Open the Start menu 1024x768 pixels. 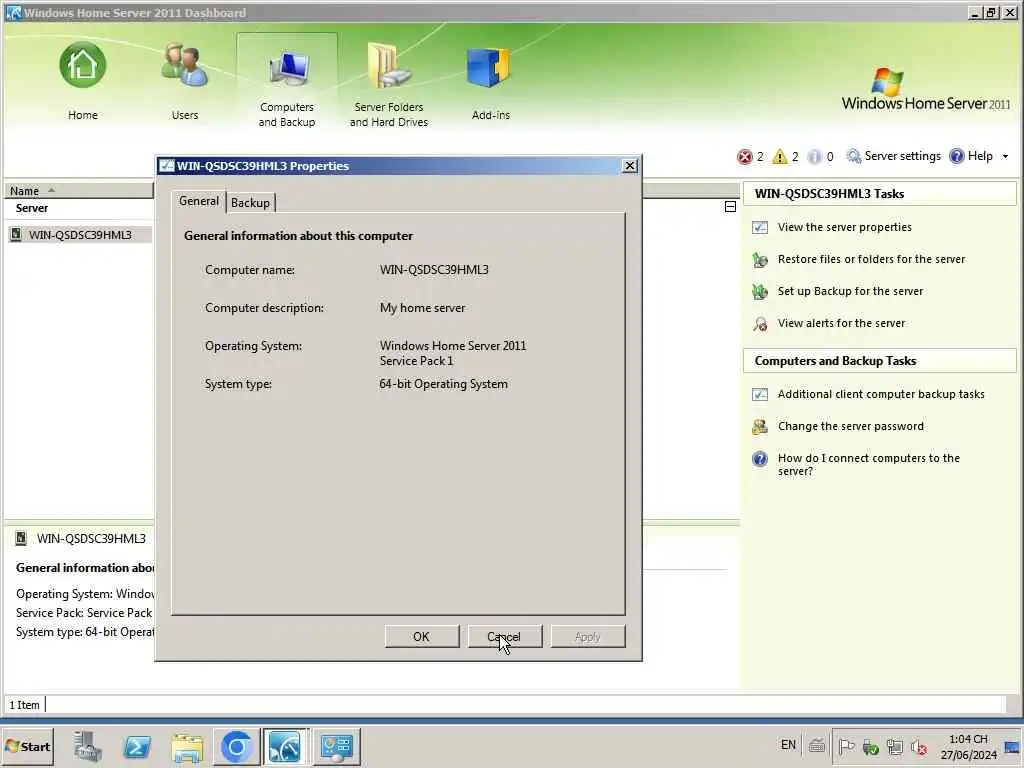27,746
